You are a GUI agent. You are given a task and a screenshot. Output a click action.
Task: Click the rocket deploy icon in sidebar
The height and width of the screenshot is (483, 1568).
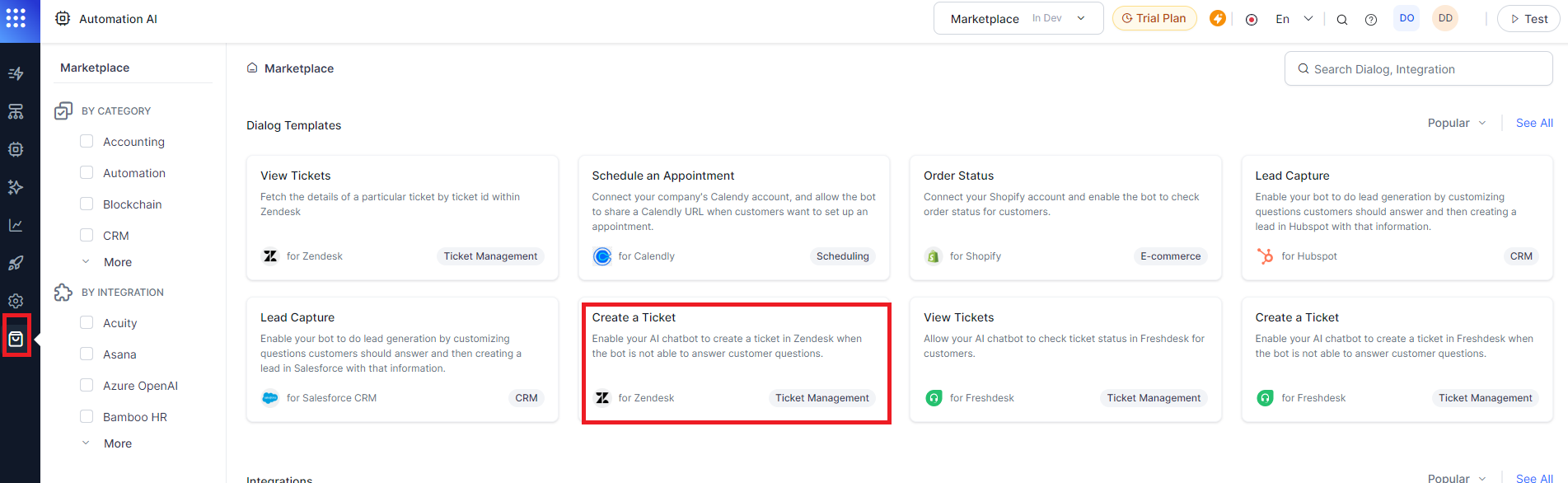(16, 263)
